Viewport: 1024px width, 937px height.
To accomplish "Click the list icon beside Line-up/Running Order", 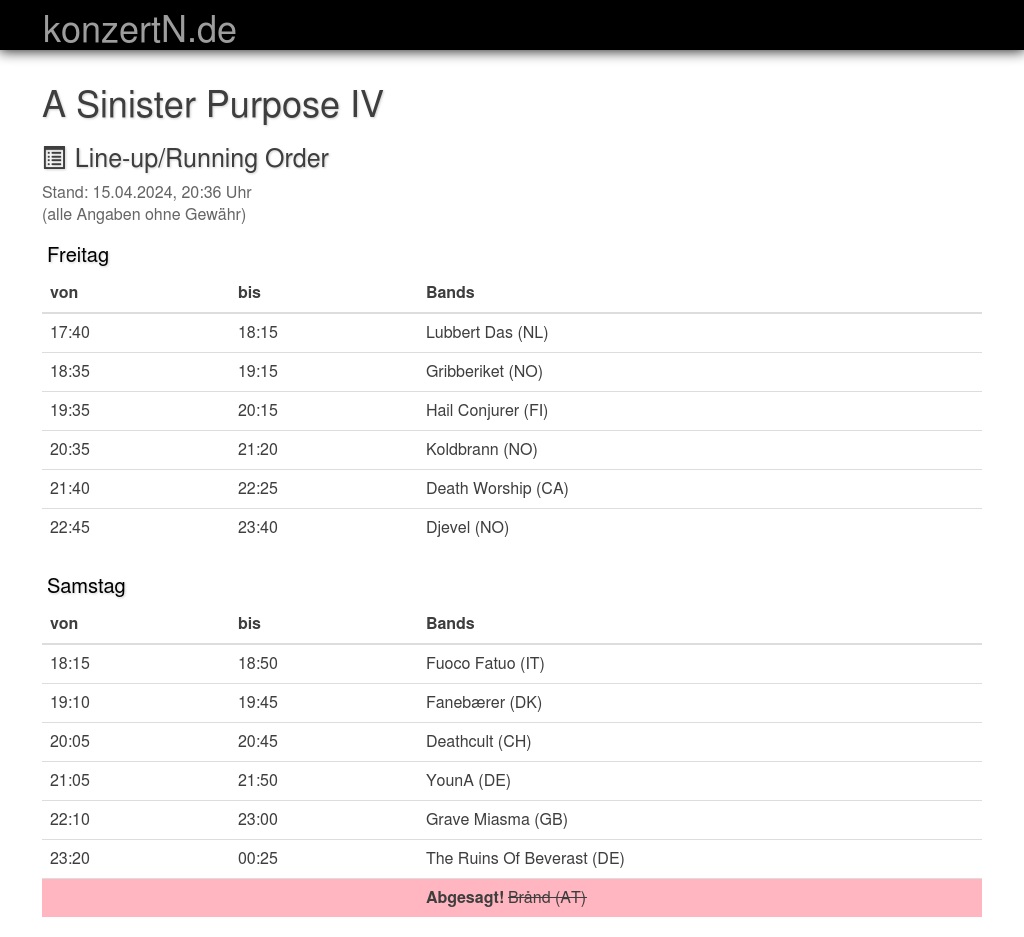I will [x=54, y=158].
